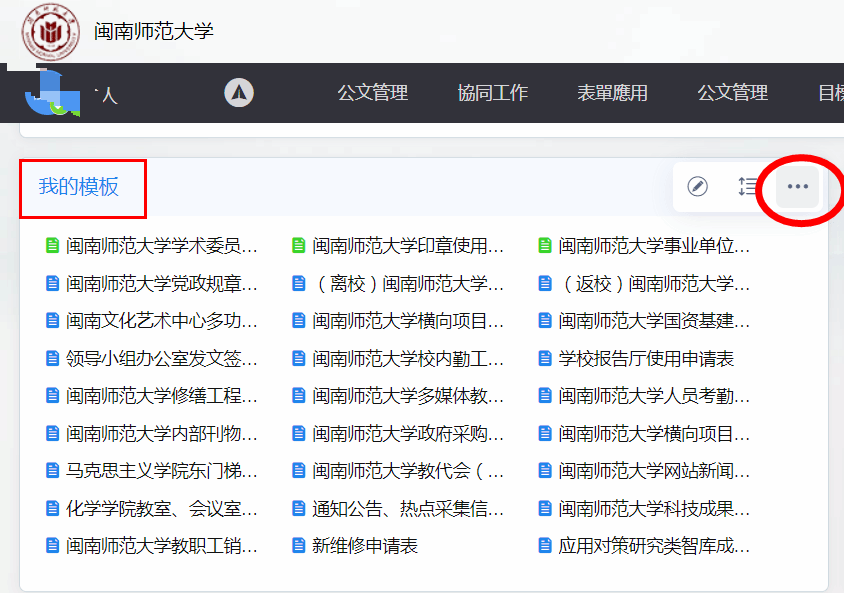Open template 闽南师范大学教代会（…

408,471
